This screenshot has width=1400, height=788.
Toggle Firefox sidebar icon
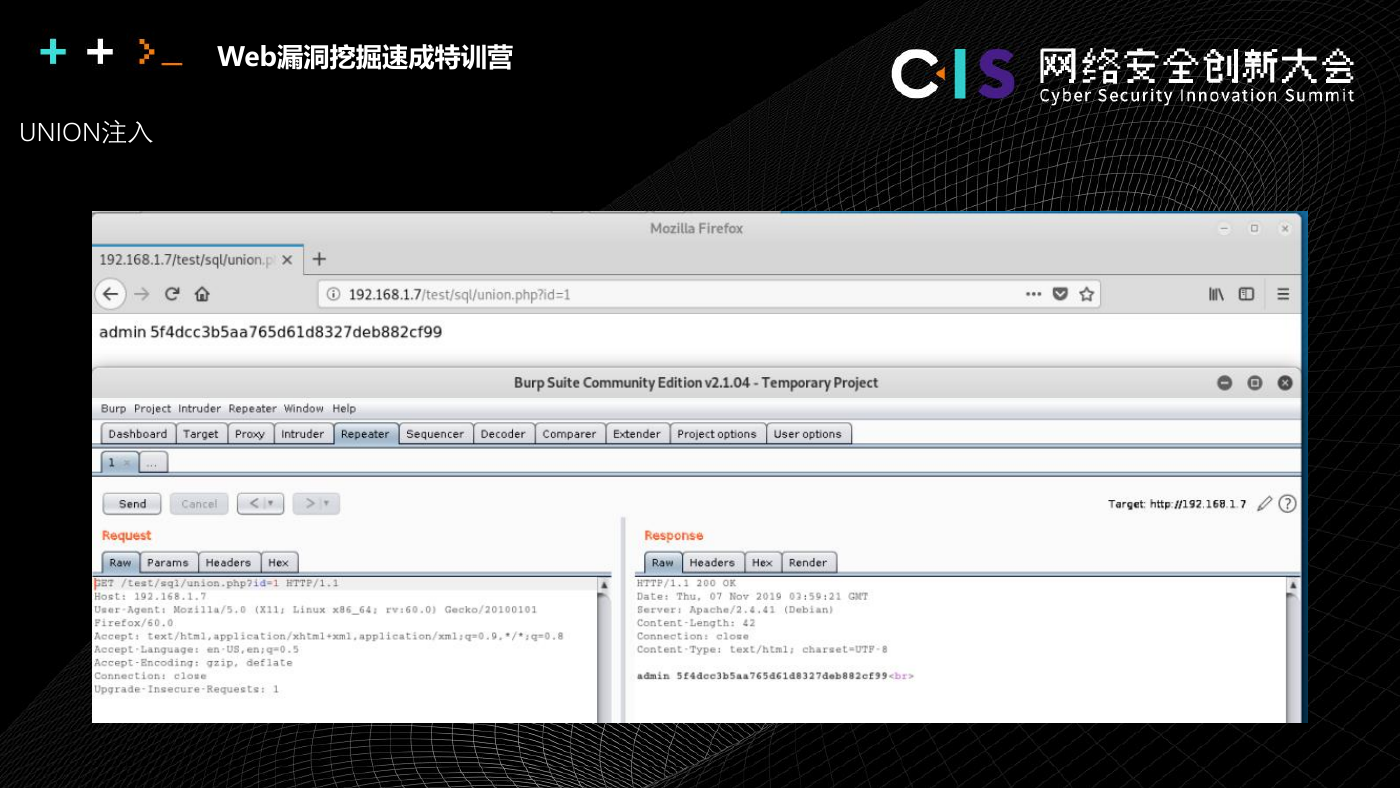pos(1247,294)
